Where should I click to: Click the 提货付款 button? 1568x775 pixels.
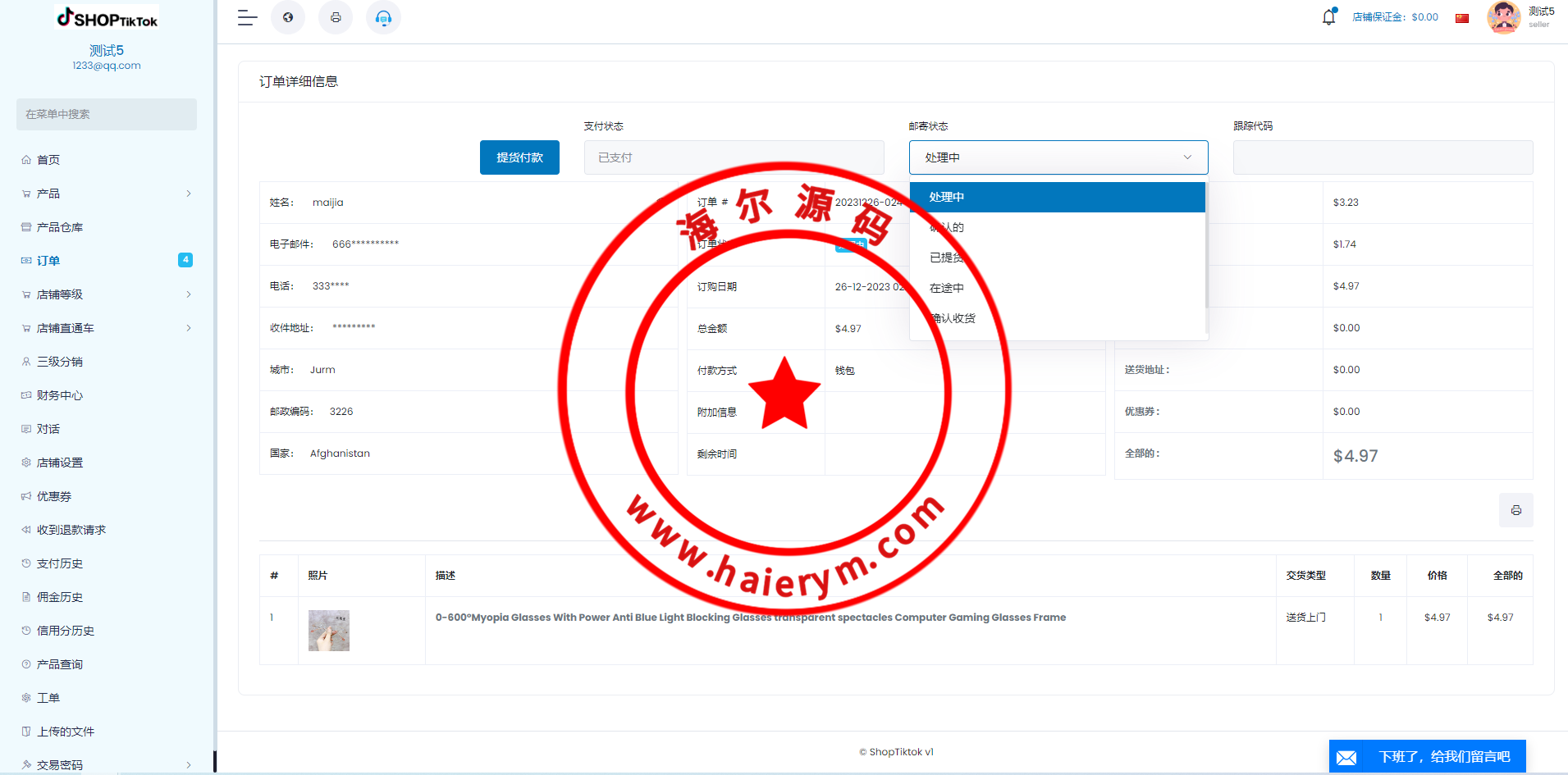tap(519, 157)
